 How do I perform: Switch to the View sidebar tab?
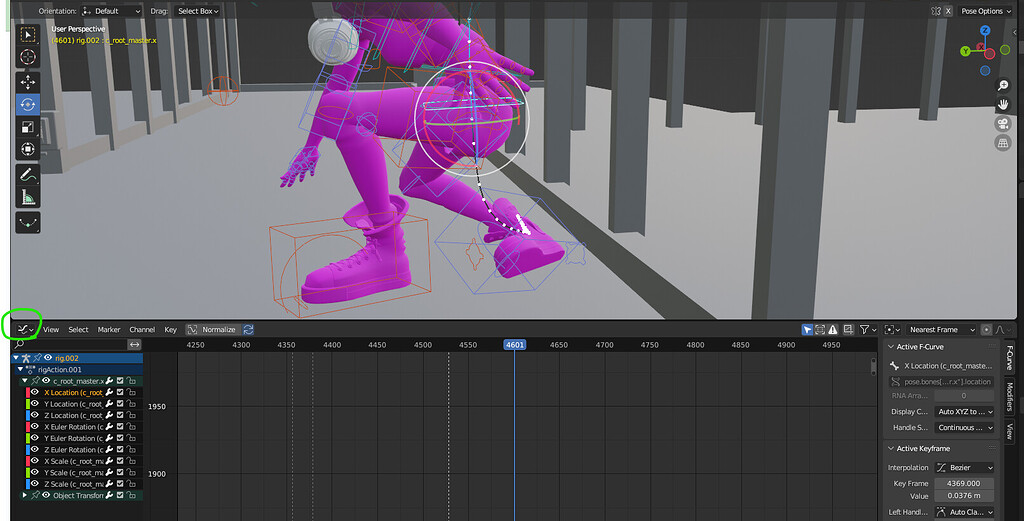pyautogui.click(x=1010, y=432)
